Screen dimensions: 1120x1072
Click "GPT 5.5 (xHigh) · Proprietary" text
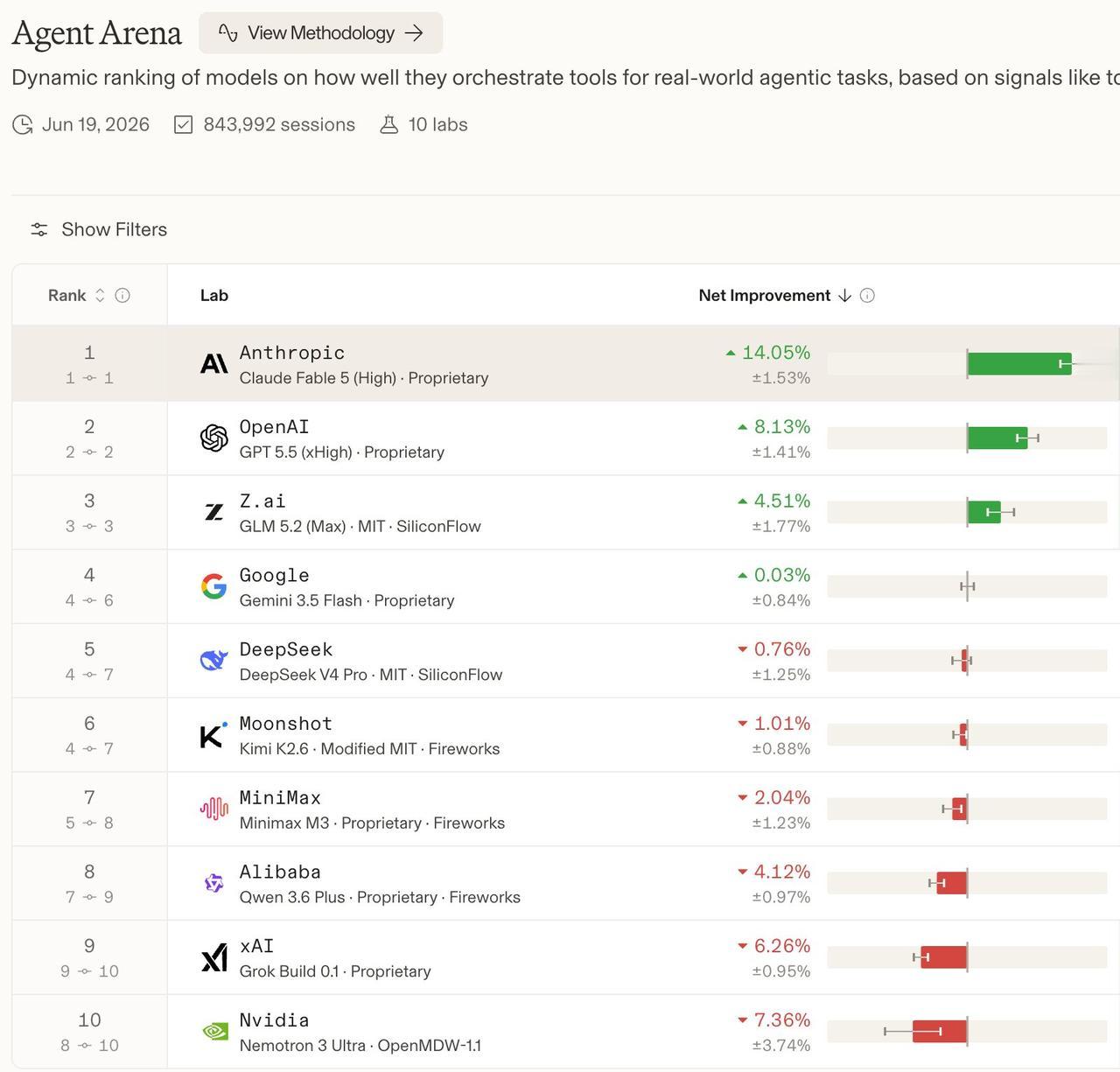pyautogui.click(x=342, y=452)
